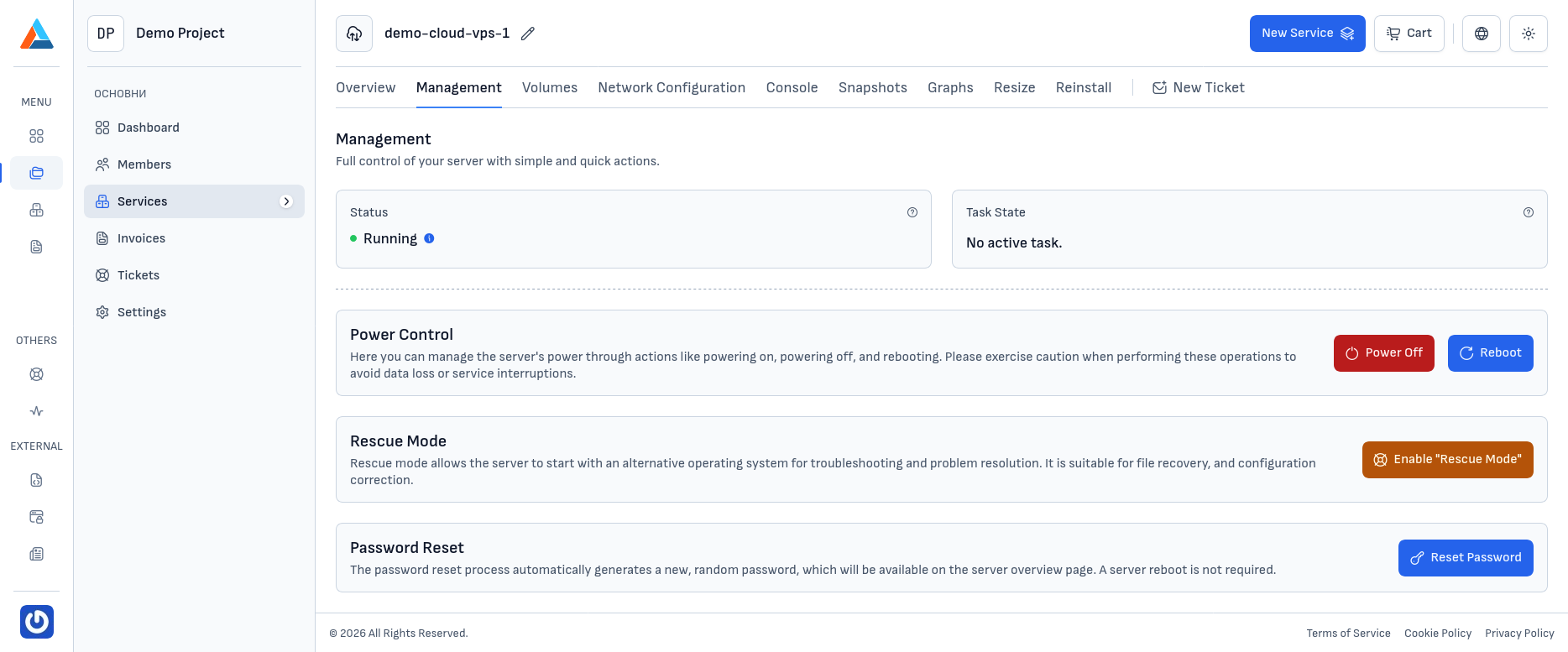Screen dimensions: 1568x652
Task: Click the blue info icon beside Running
Action: pos(429,238)
